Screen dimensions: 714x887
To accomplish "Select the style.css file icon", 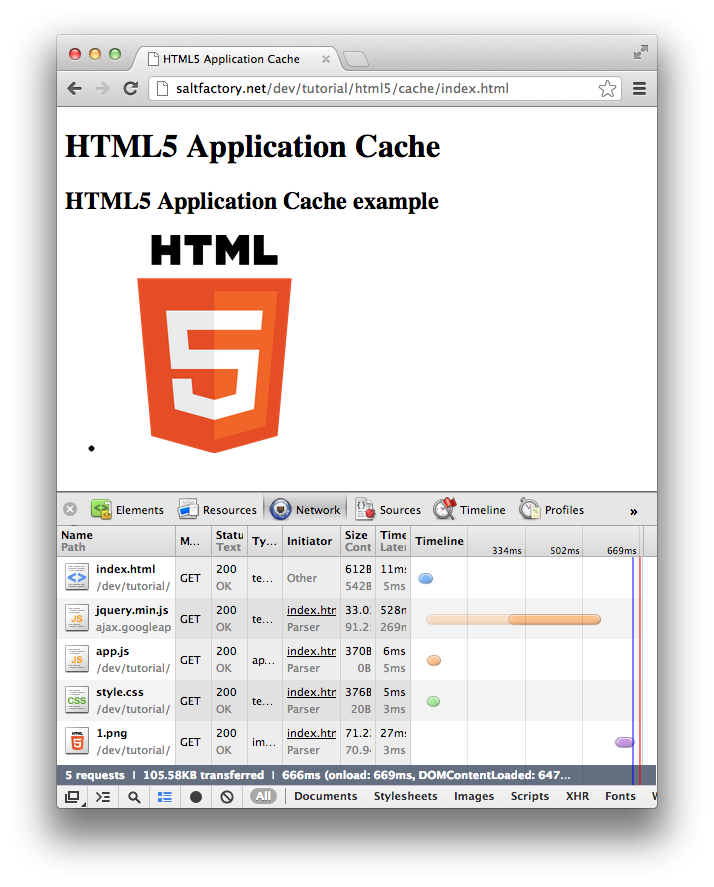I will pos(77,700).
